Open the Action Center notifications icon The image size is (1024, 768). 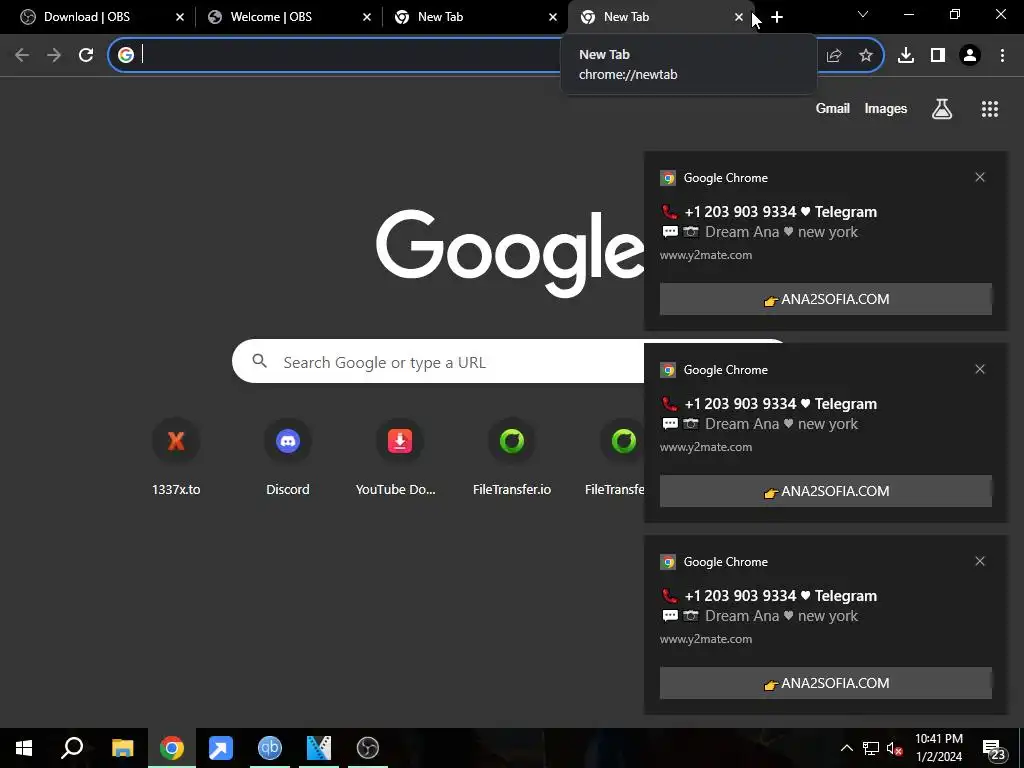click(x=994, y=749)
